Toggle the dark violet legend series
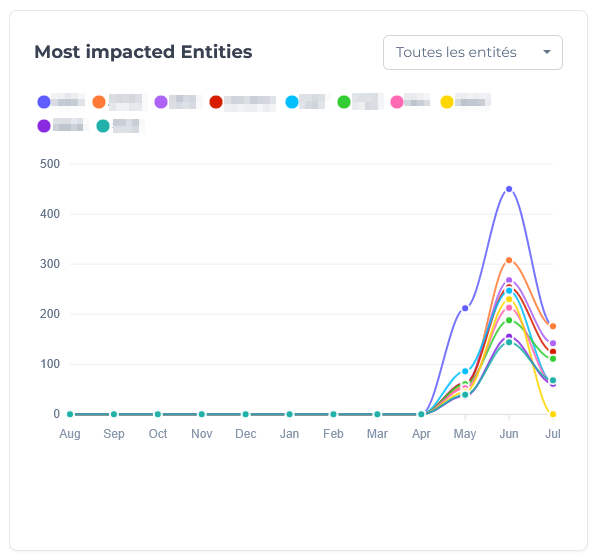This screenshot has height=560, width=598. [44, 126]
